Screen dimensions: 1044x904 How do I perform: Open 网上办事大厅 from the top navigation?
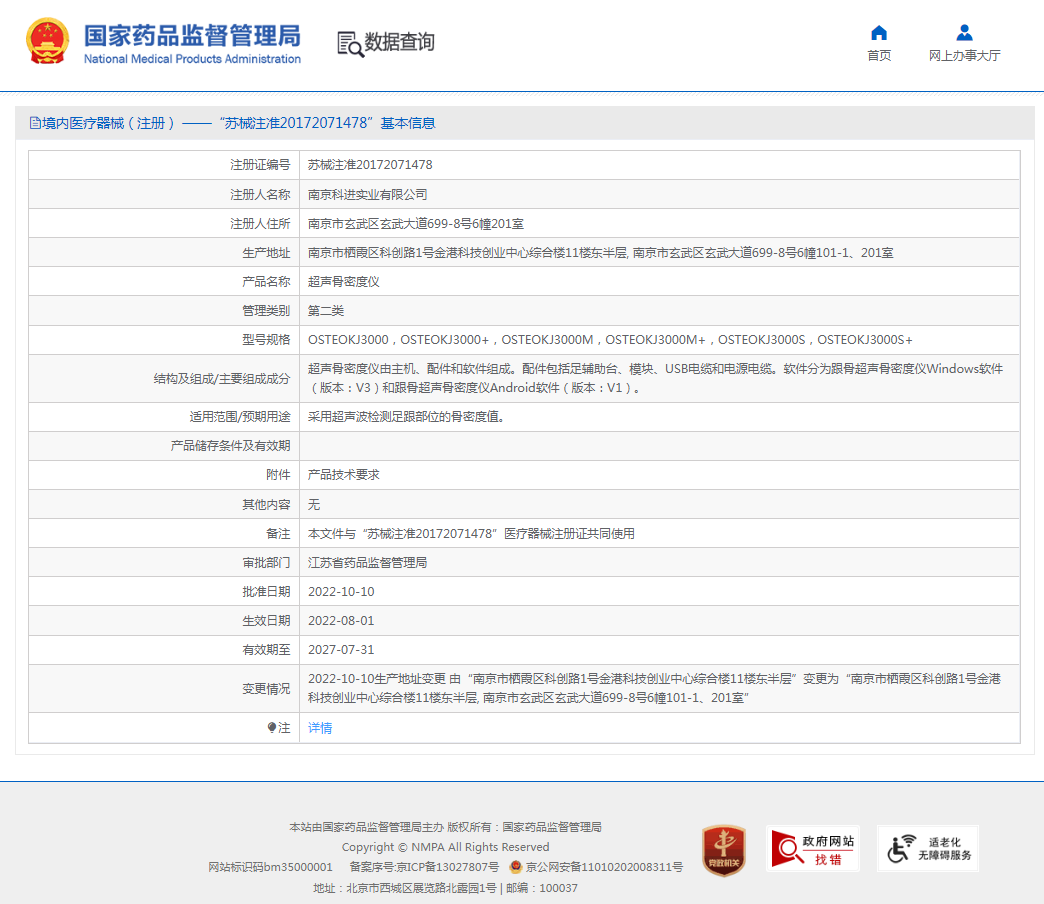pyautogui.click(x=964, y=56)
